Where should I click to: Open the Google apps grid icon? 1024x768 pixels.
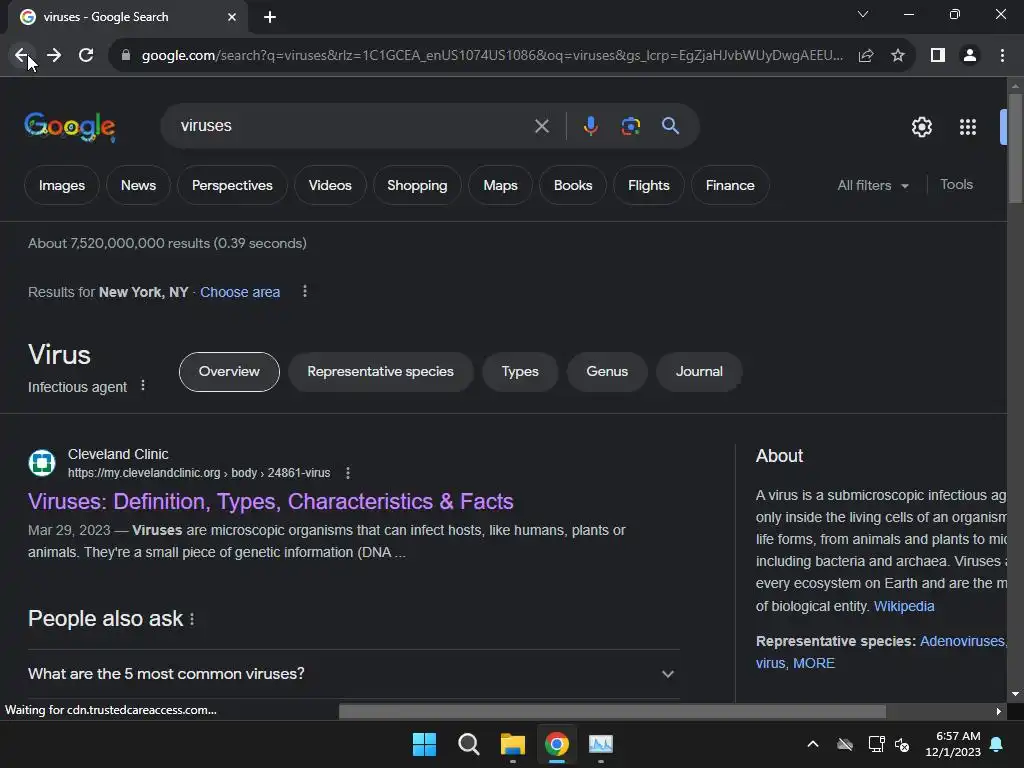pos(968,127)
